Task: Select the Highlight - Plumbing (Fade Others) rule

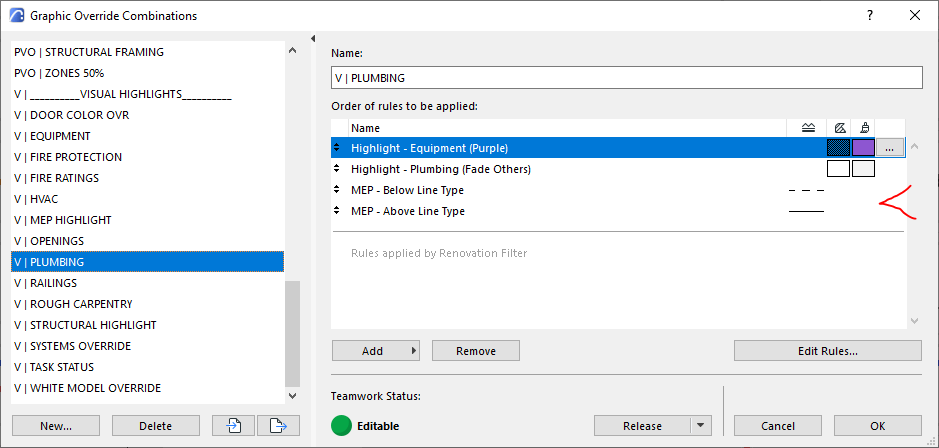Action: 618,169
